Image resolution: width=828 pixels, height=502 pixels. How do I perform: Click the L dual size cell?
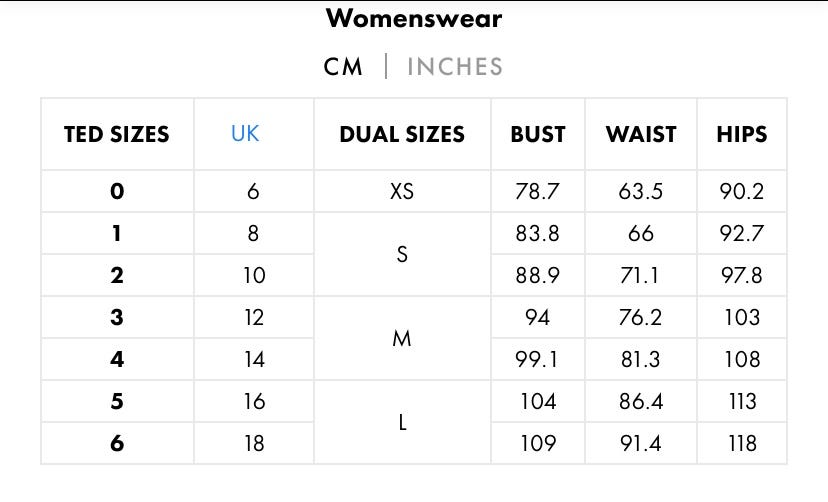(x=402, y=423)
